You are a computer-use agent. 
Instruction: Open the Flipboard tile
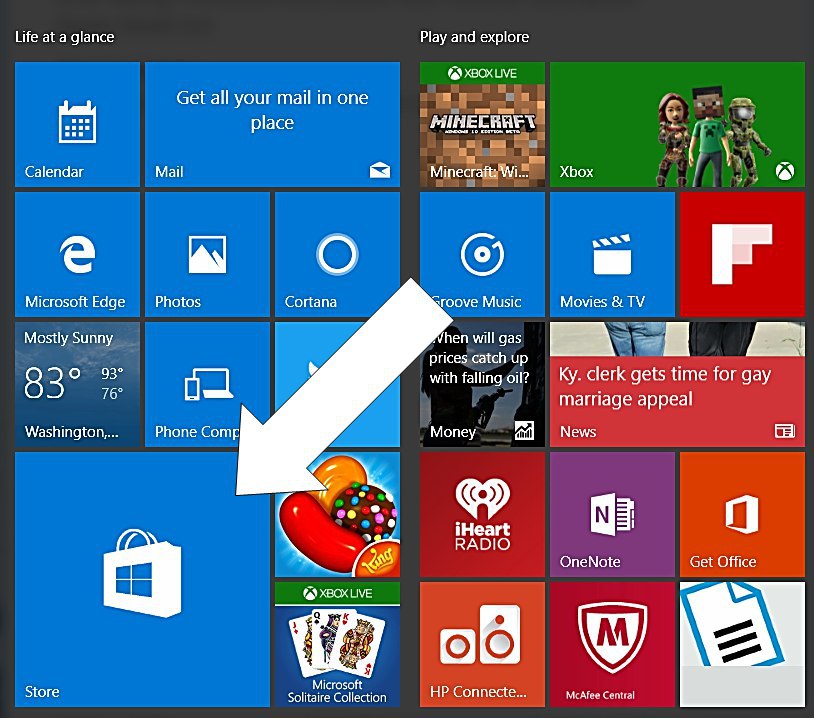(742, 254)
